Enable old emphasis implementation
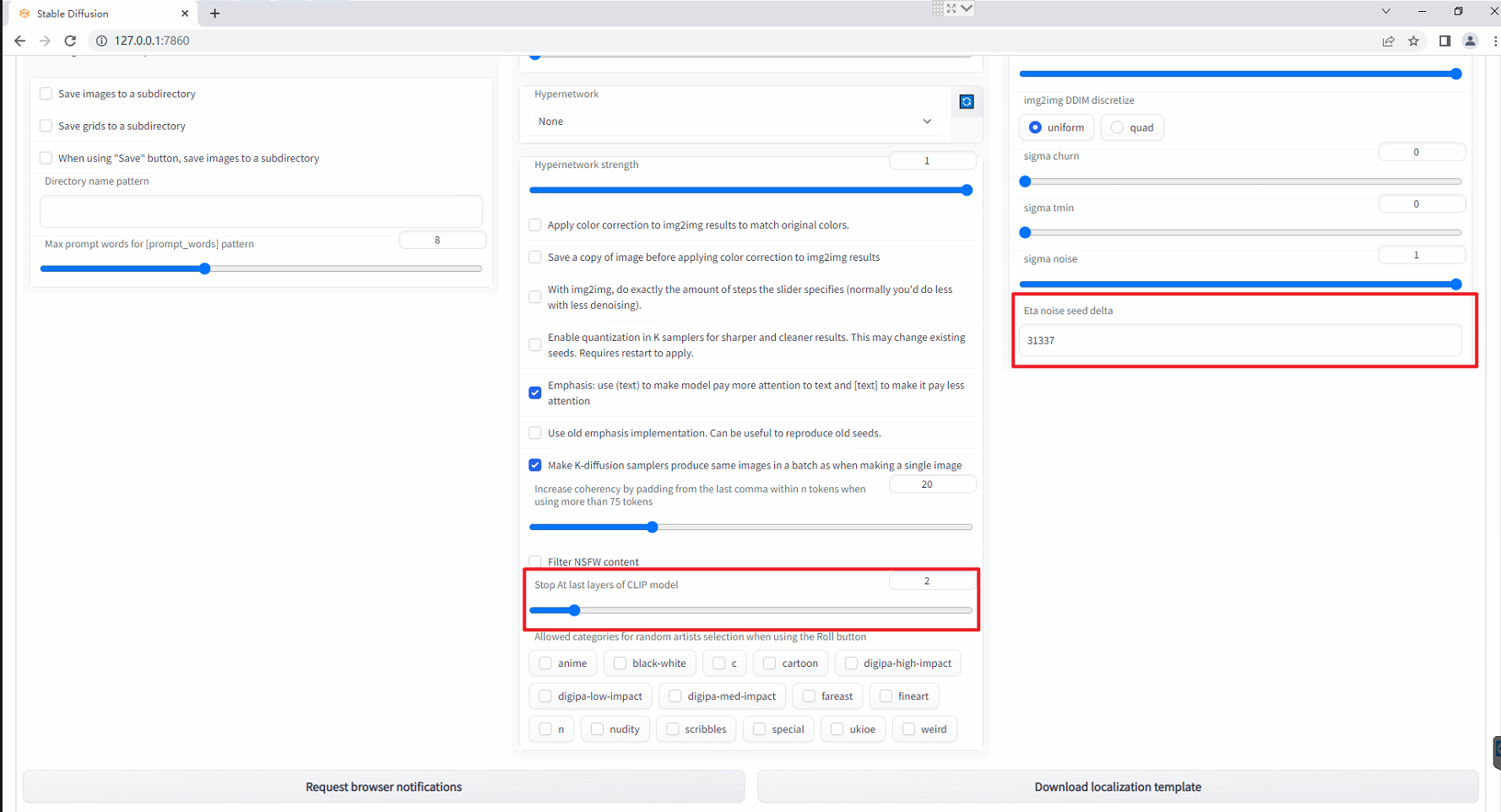The height and width of the screenshot is (812, 1501). pos(535,433)
